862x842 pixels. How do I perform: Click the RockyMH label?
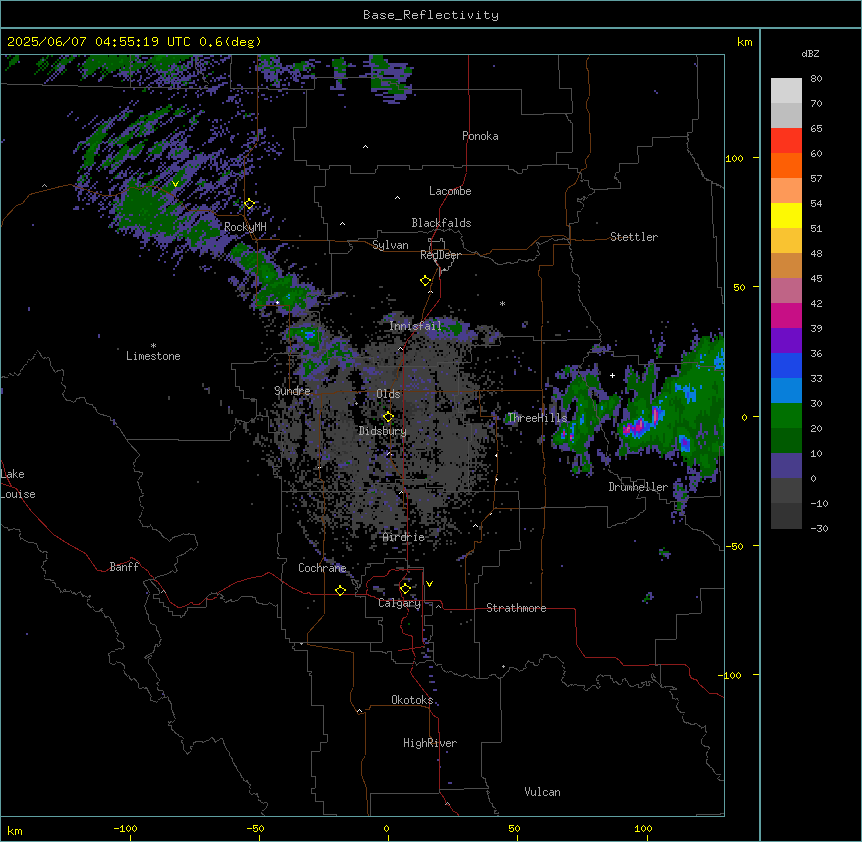(245, 227)
